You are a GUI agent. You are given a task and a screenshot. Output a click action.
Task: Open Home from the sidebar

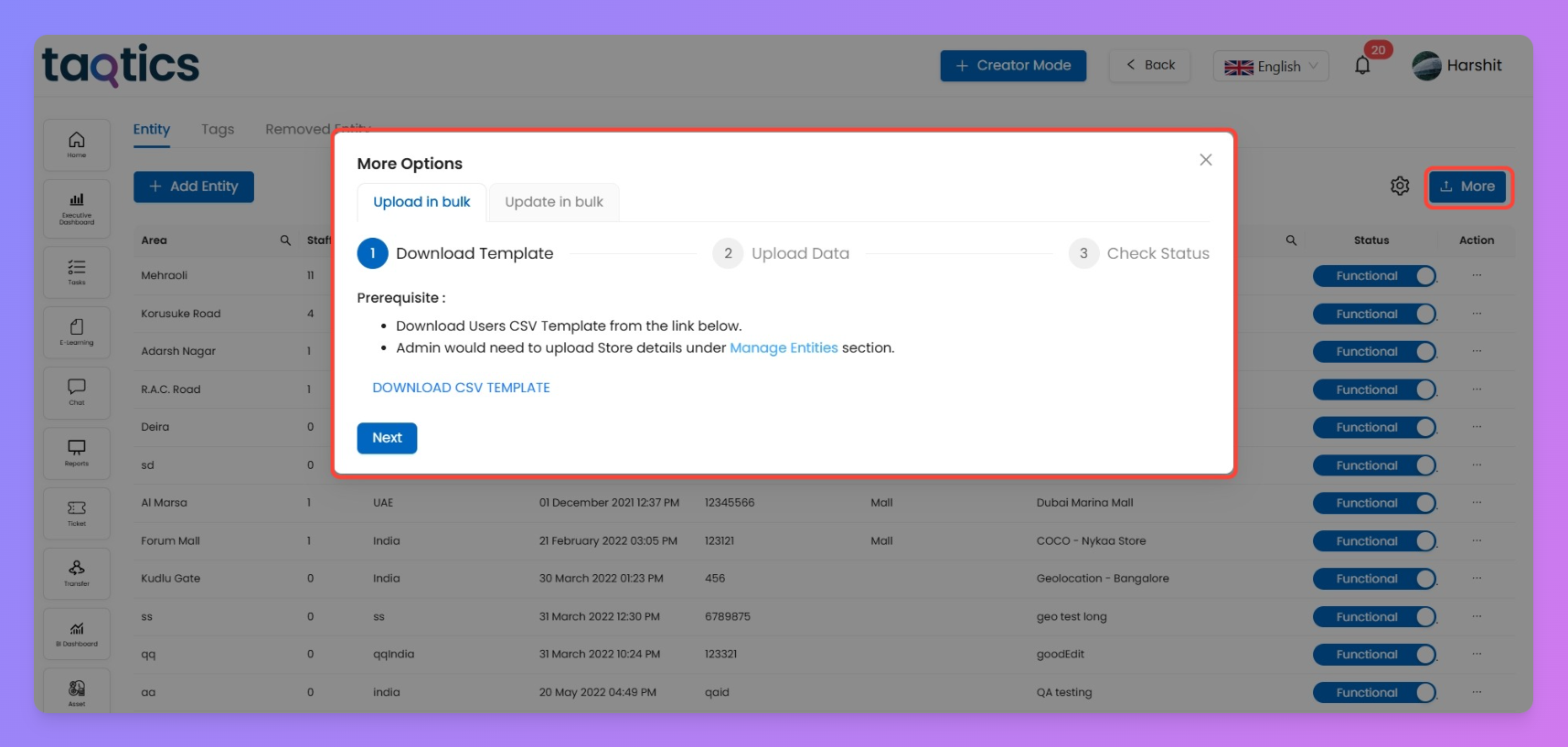(77, 144)
